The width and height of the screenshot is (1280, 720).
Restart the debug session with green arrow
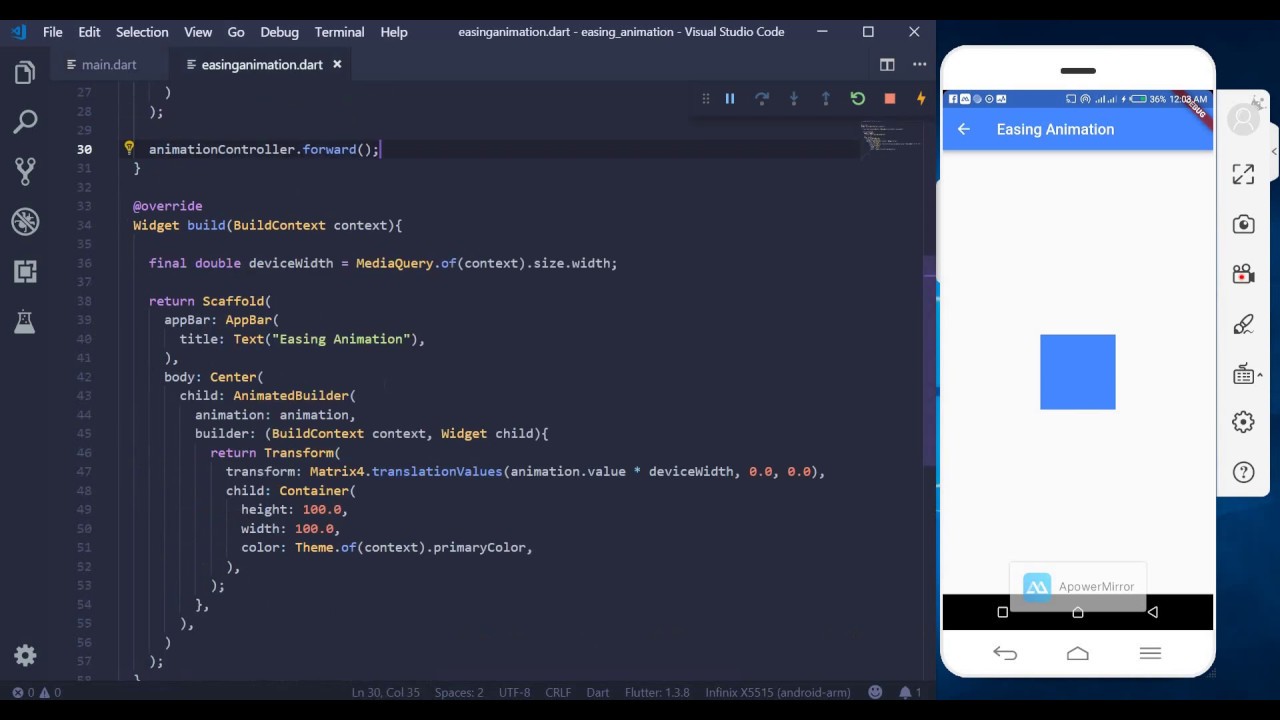click(x=858, y=98)
